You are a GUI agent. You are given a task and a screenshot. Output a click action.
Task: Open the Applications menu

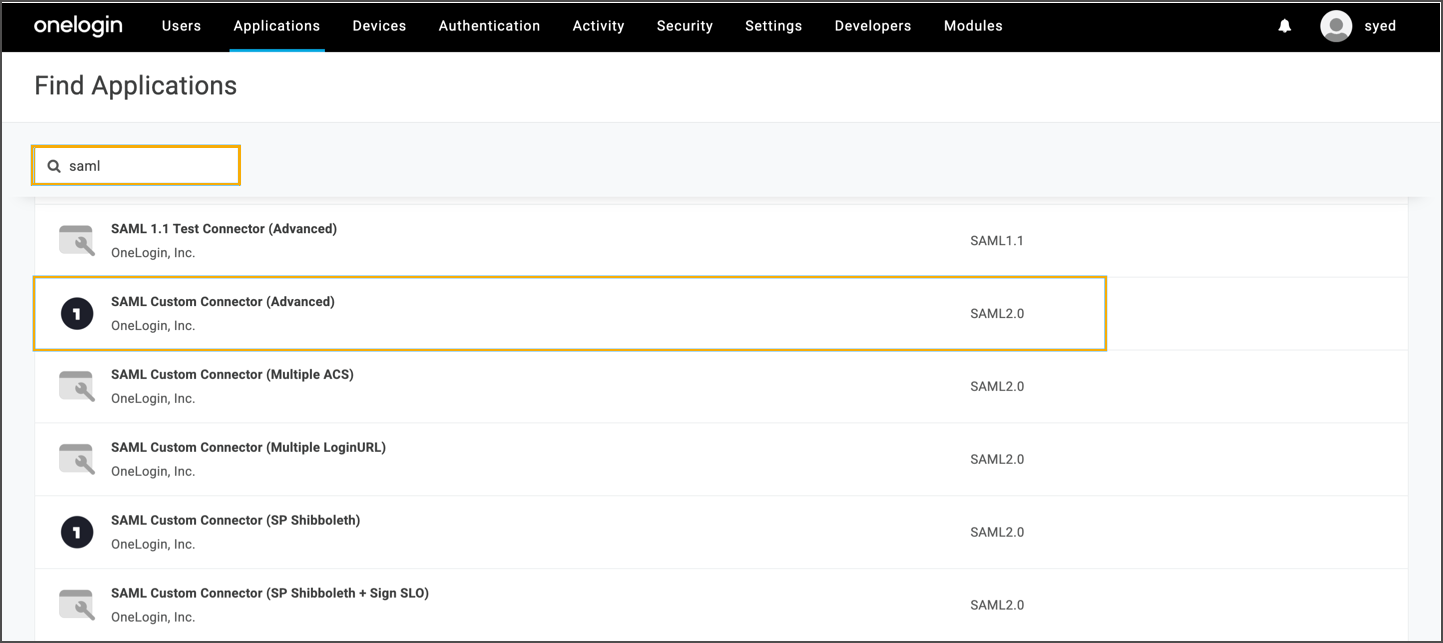(277, 26)
